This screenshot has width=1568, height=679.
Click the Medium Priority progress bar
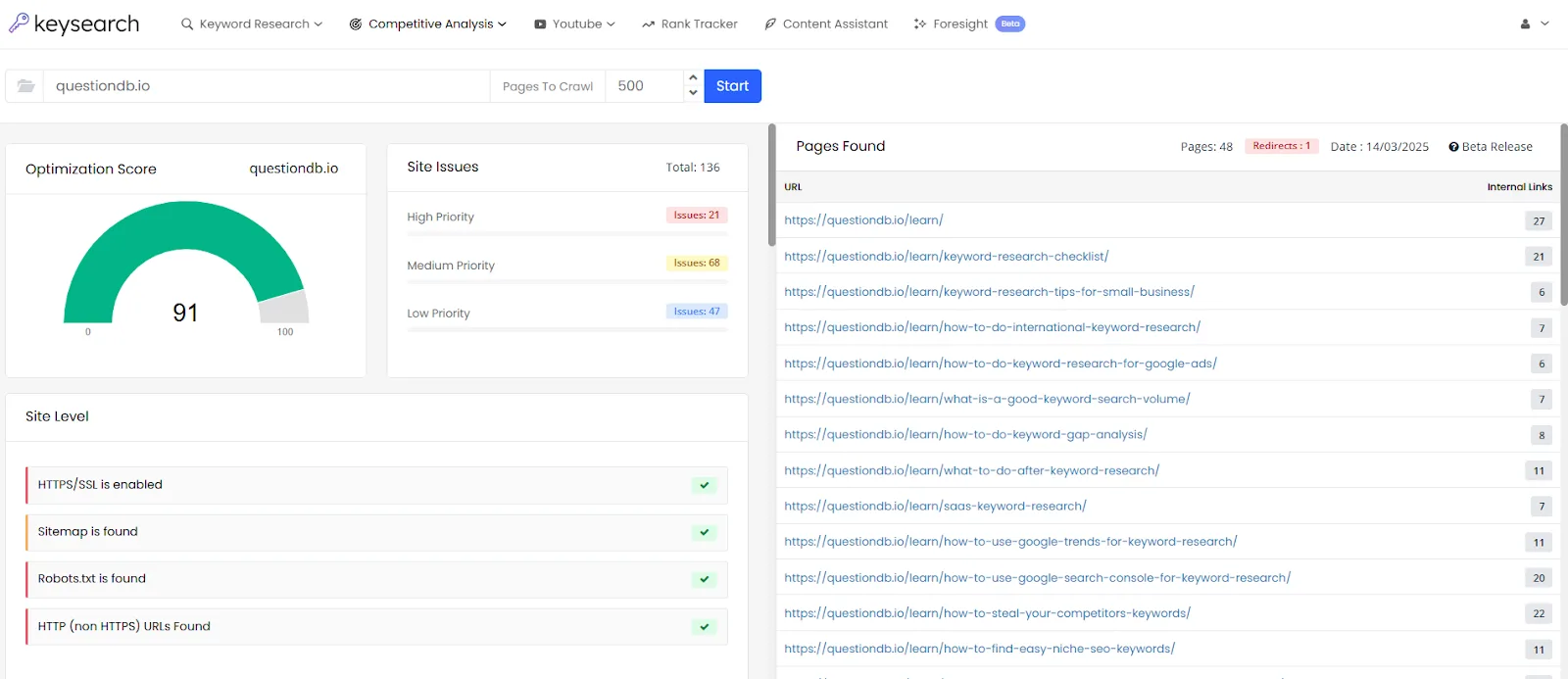(x=567, y=282)
